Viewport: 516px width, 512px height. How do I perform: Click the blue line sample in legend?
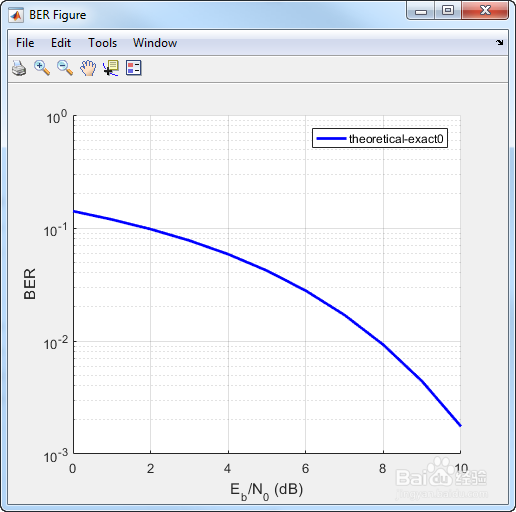click(331, 139)
